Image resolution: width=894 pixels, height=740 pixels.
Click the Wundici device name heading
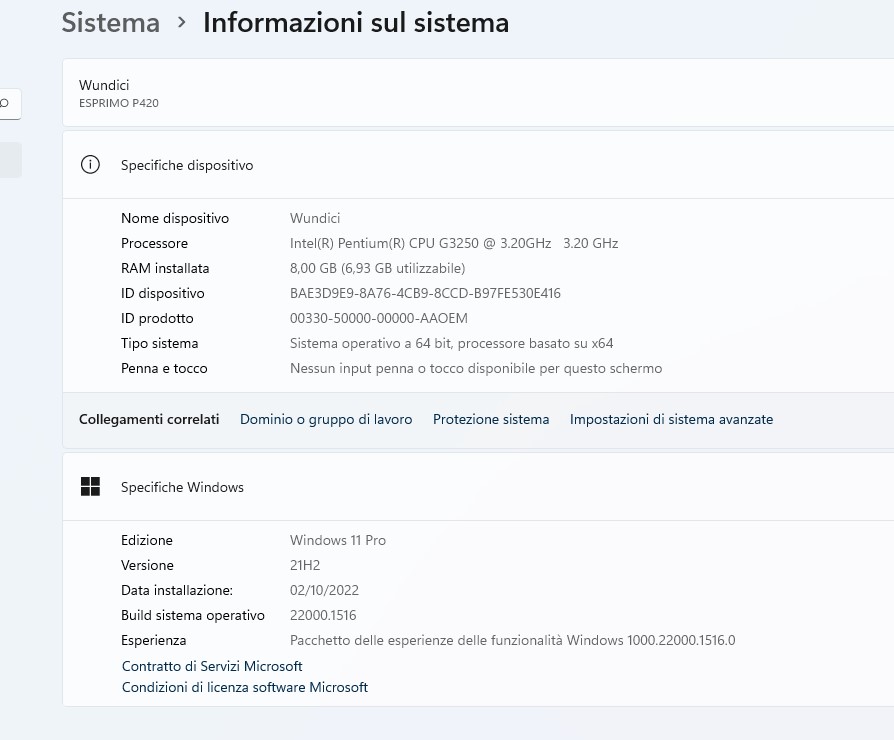tap(104, 85)
